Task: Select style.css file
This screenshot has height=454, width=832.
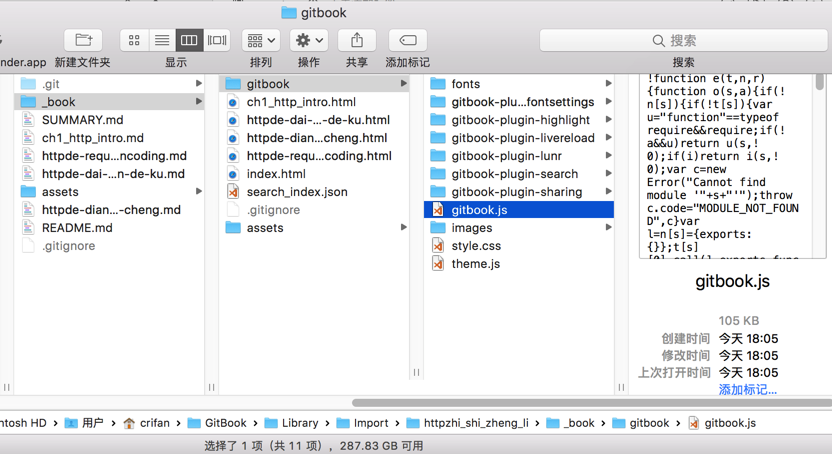Action: [x=519, y=246]
